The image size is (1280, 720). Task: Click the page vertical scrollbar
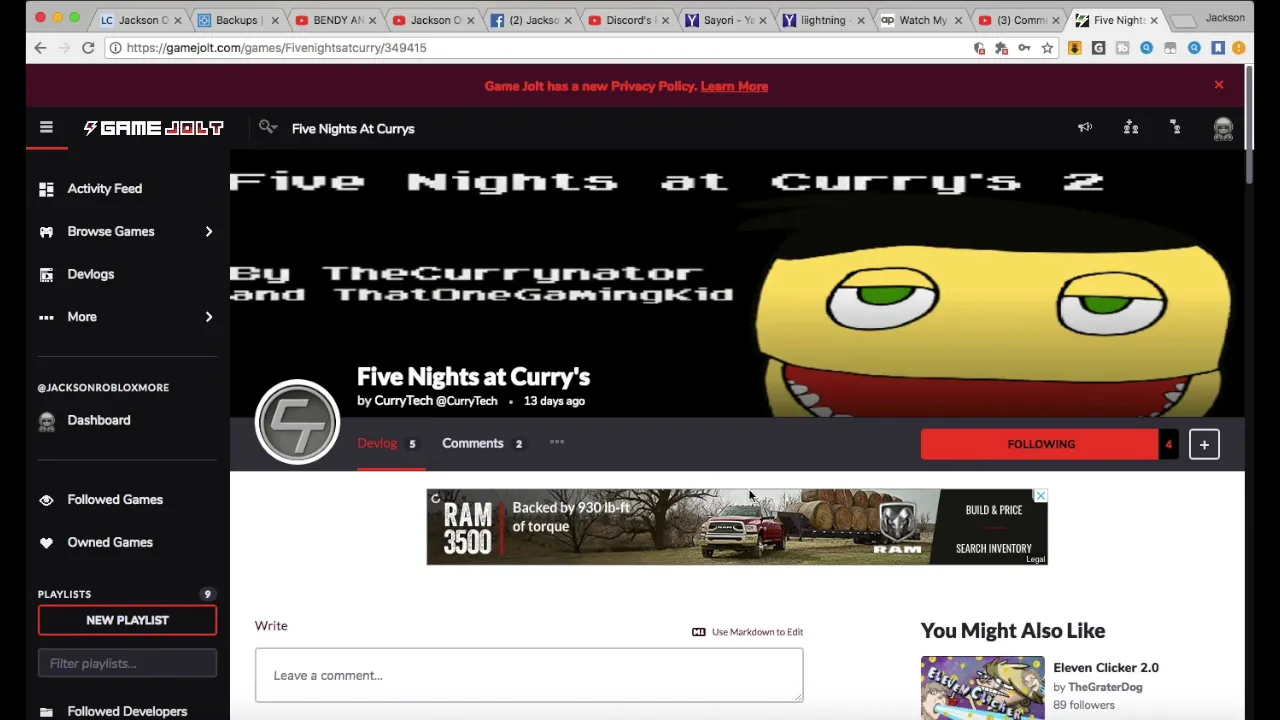coord(1249,125)
